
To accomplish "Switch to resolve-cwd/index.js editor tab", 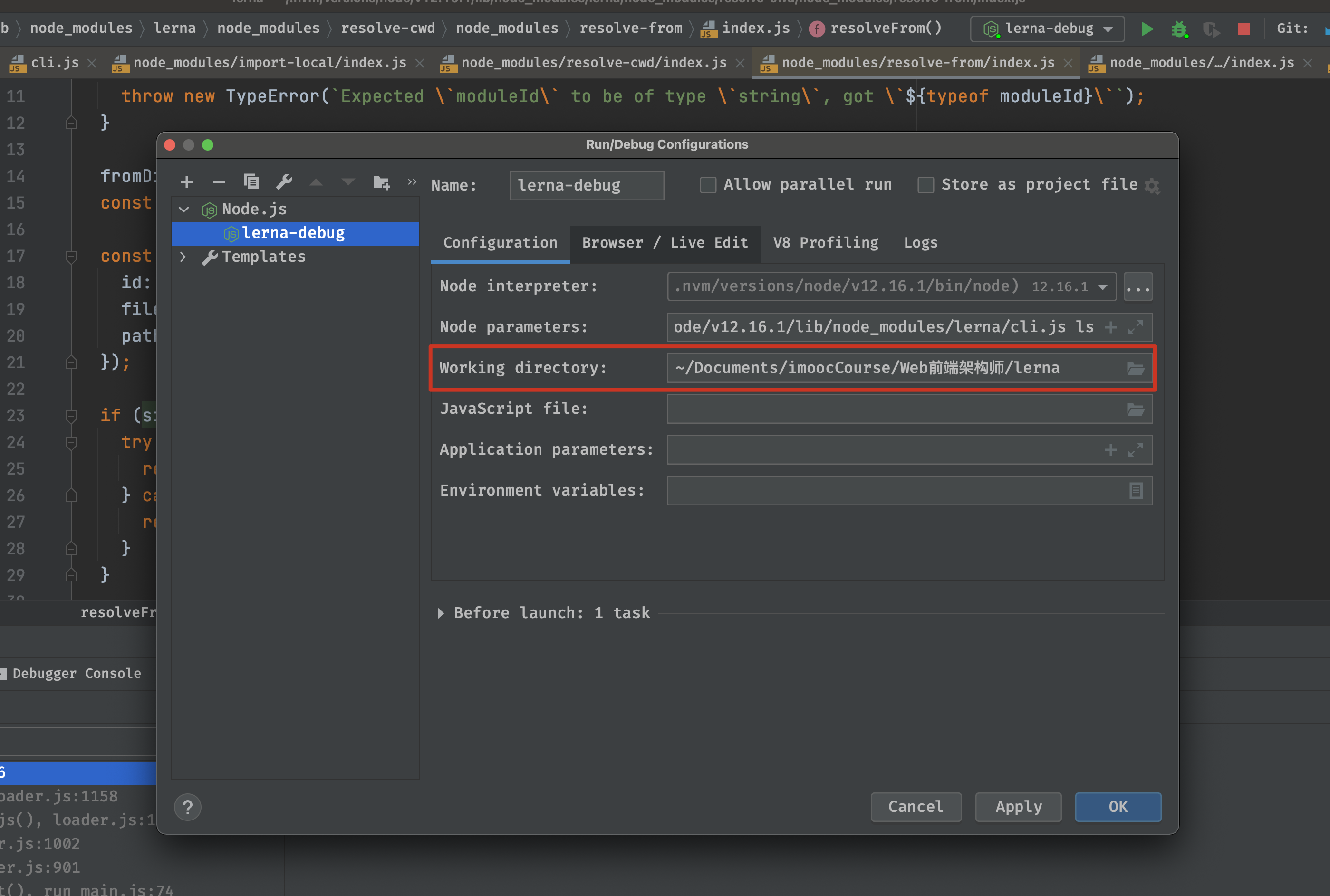I will pos(594,63).
